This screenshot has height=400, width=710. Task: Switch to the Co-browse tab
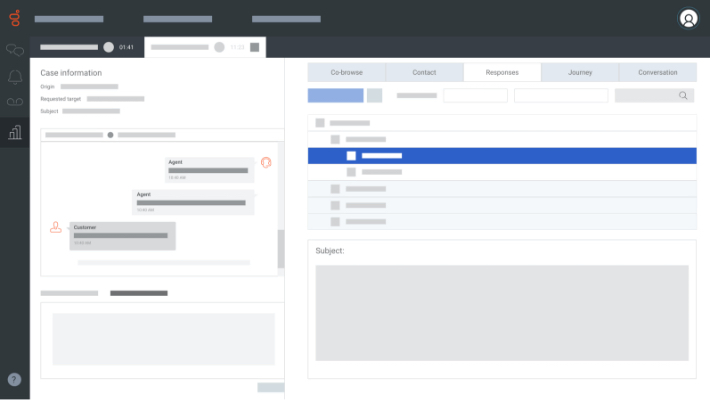[346, 72]
